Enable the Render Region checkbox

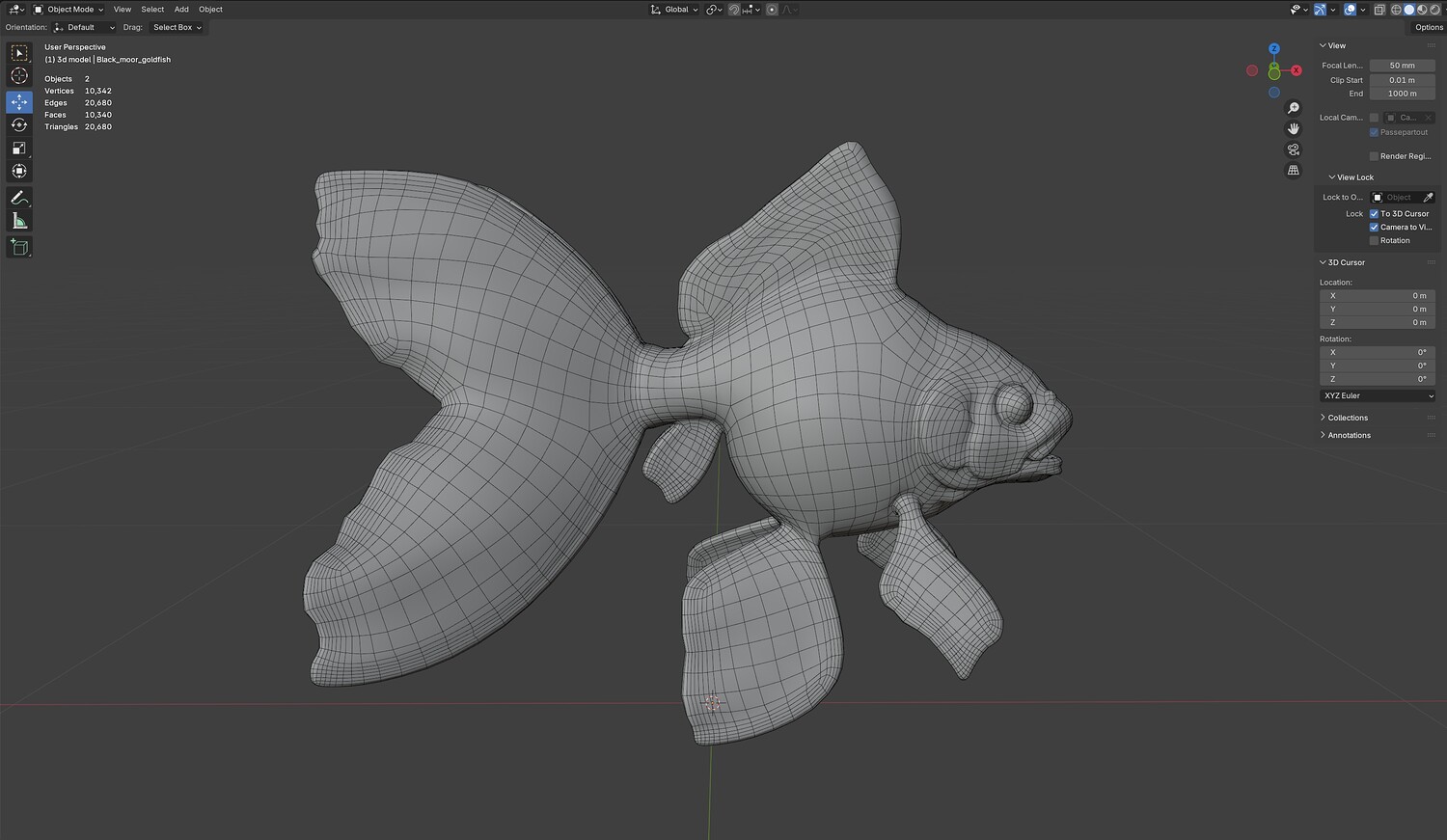pos(1374,156)
